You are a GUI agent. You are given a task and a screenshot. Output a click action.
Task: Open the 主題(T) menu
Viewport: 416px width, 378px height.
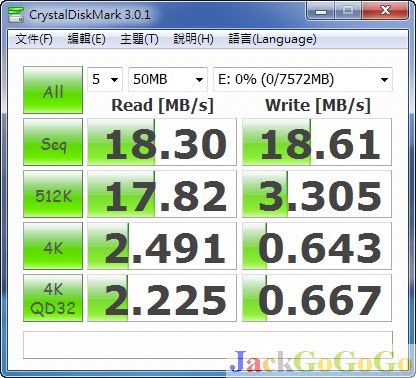139,39
